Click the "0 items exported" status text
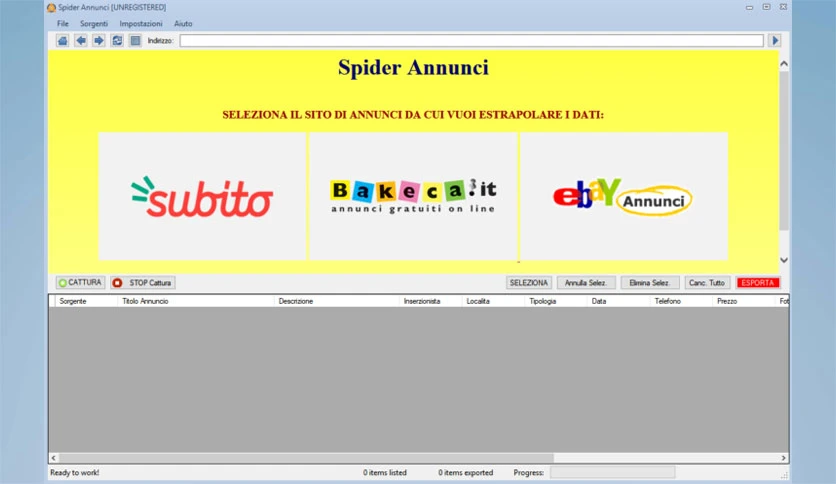836x484 pixels. click(465, 473)
